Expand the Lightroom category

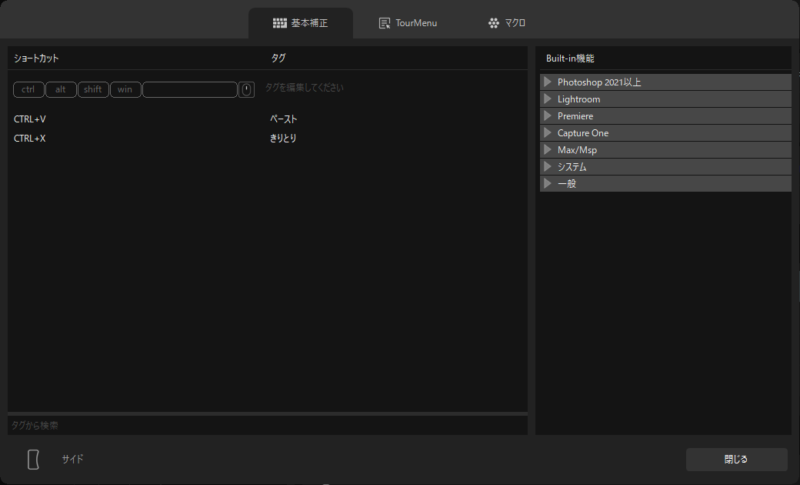(547, 99)
